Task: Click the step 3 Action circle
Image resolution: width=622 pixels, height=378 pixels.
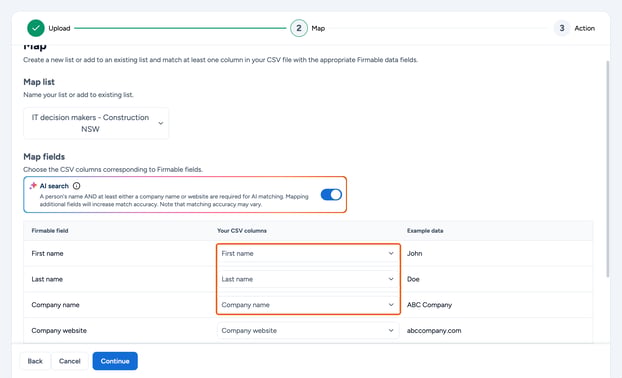Action: pos(562,28)
